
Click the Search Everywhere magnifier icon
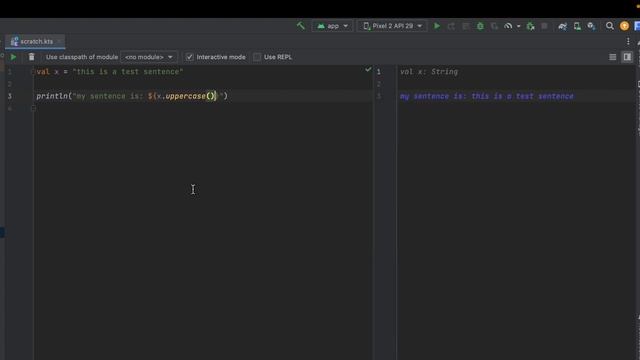610,26
